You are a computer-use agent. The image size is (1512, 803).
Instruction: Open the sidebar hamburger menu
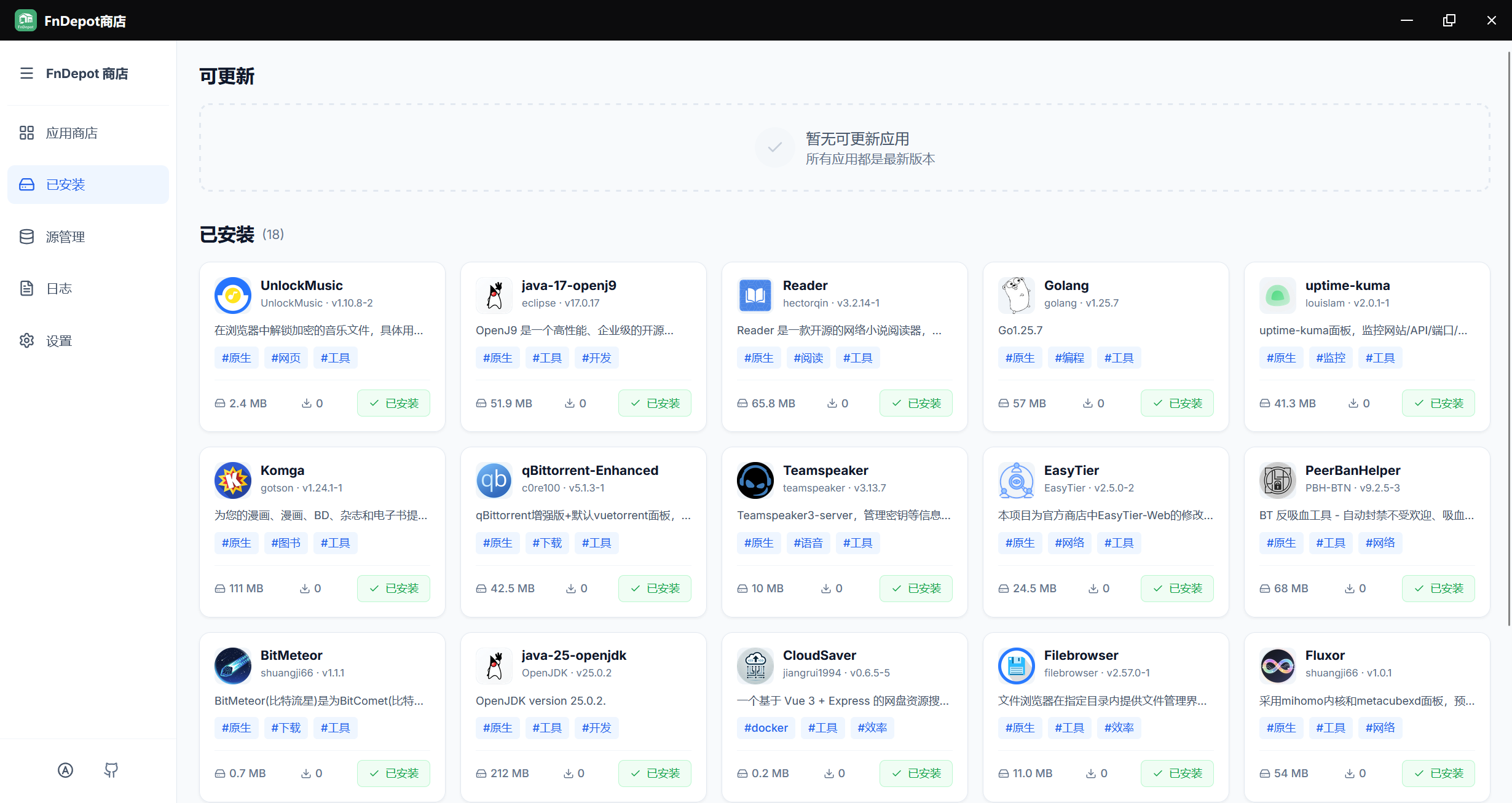coord(26,73)
